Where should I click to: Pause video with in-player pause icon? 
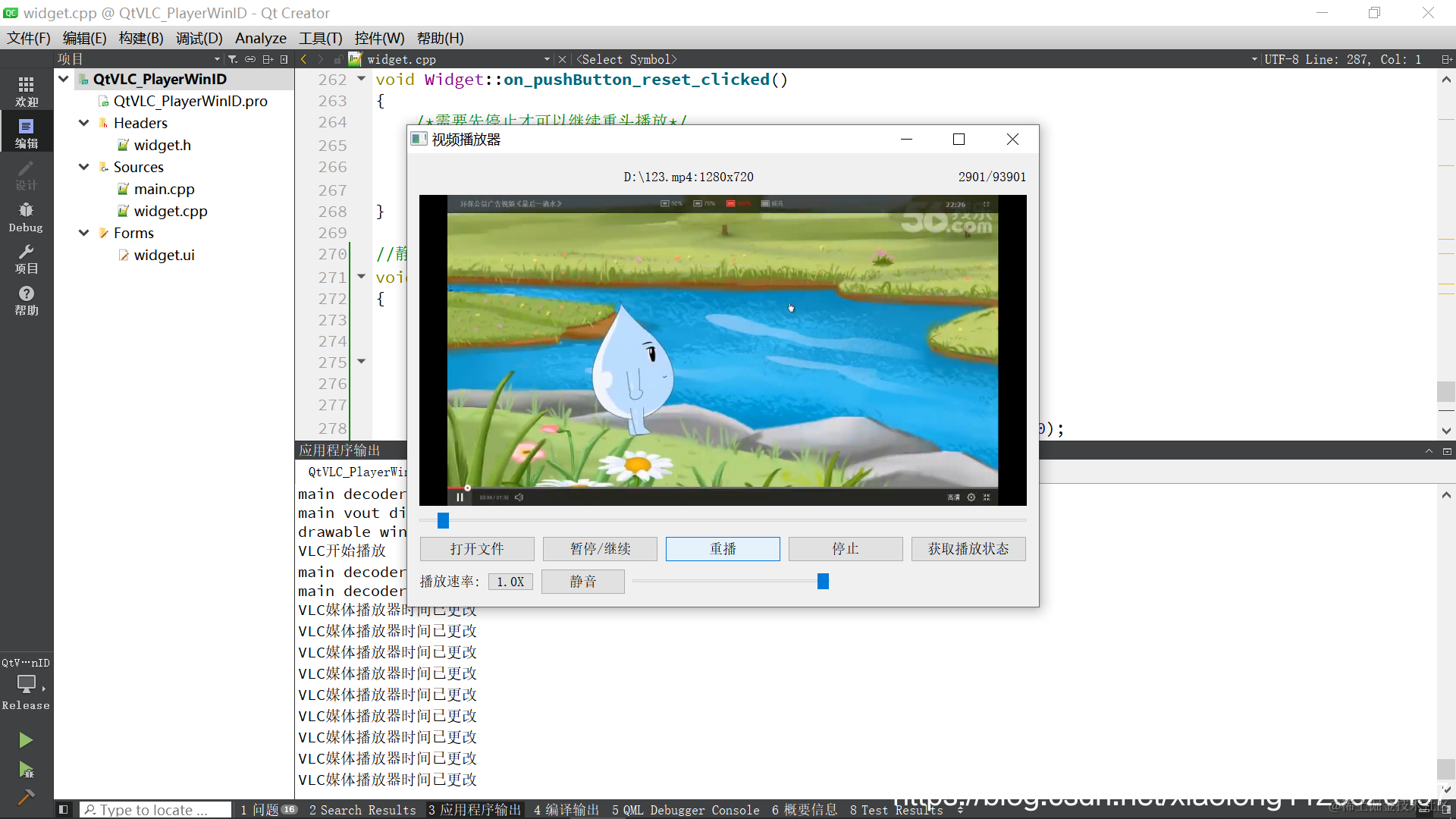(x=460, y=497)
